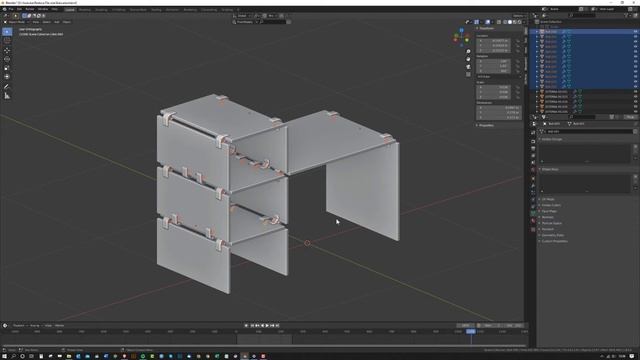Click the Blender icon in the Windows taskbar
Viewport: 640px width, 360px height.
[x=244, y=356]
